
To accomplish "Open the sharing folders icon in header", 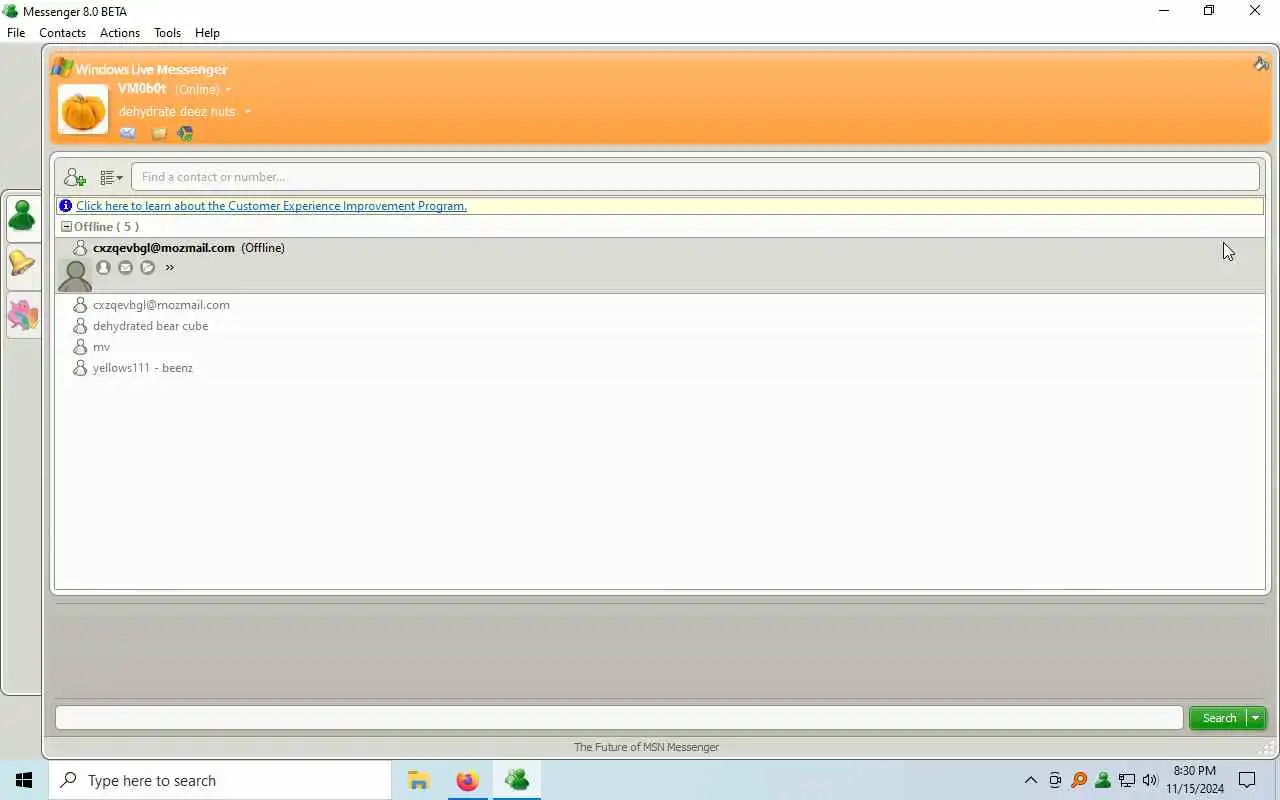I will 159,133.
